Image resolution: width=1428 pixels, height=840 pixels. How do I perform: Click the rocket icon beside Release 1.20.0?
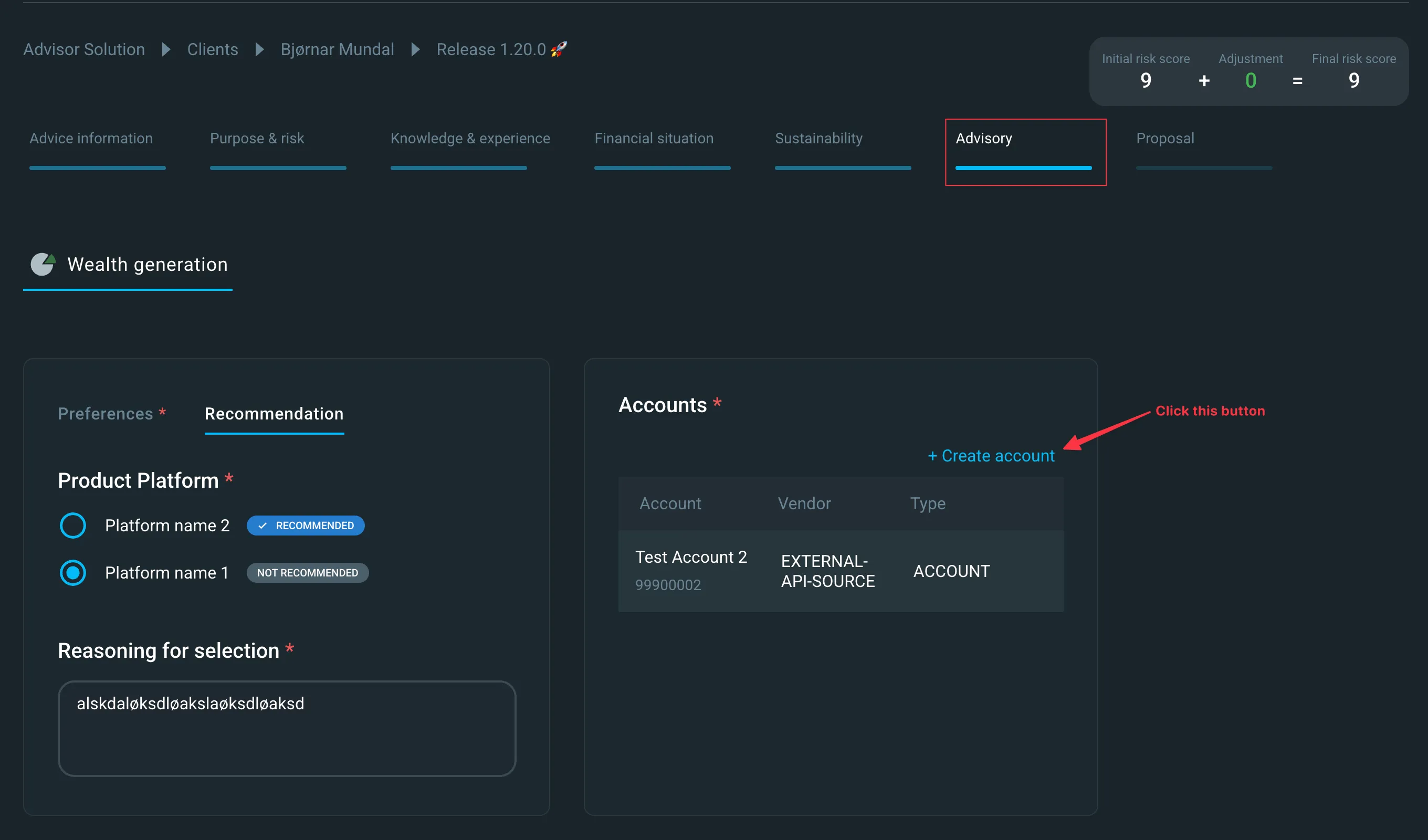point(559,49)
